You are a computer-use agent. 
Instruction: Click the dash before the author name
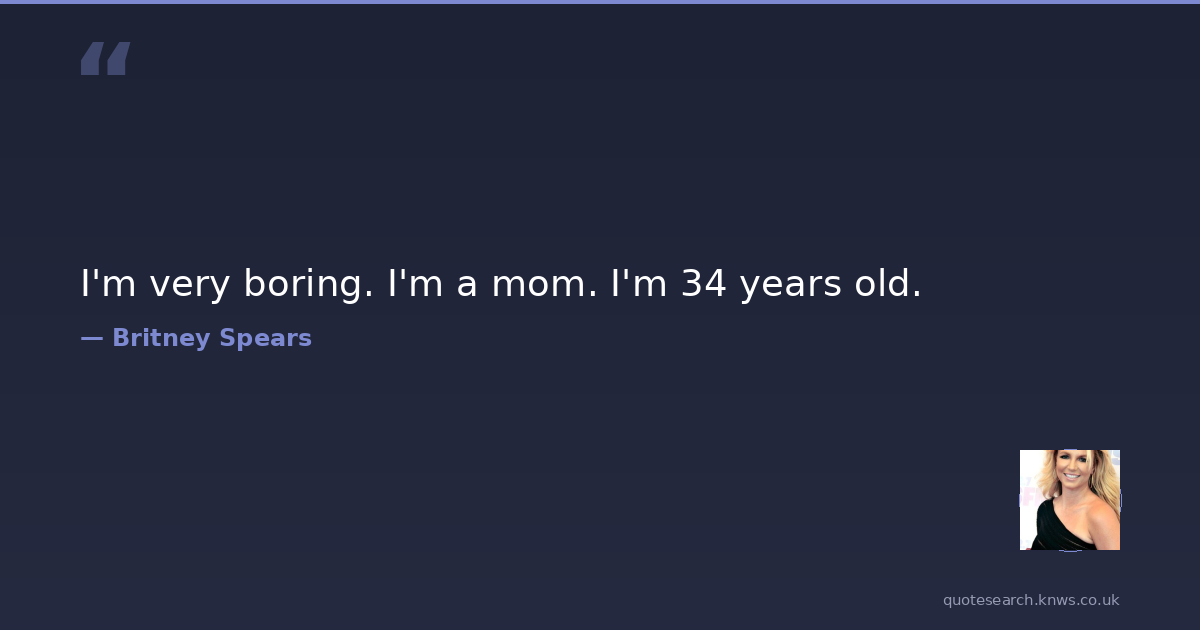(x=91, y=338)
